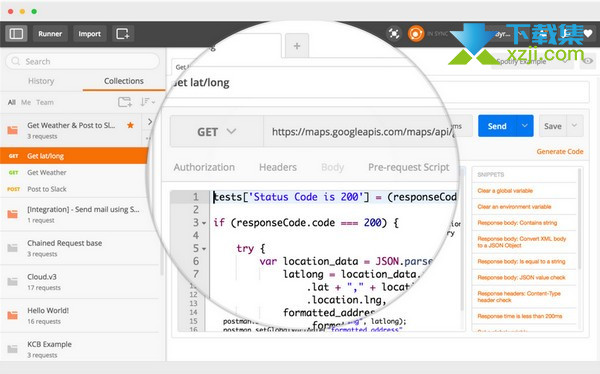The height and width of the screenshot is (374, 600).
Task: Click the Runner button
Action: (x=50, y=34)
